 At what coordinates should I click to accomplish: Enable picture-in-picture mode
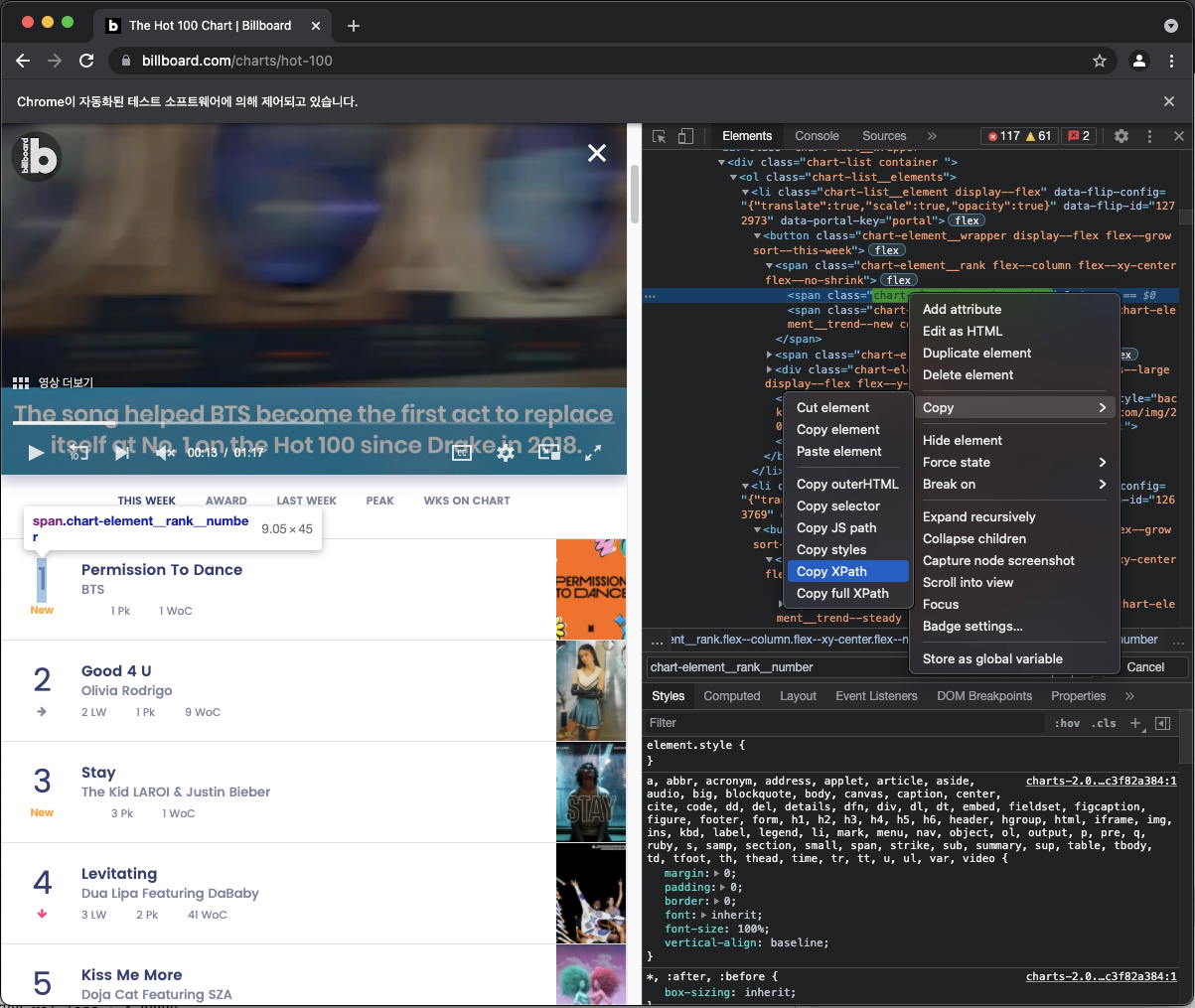[549, 453]
